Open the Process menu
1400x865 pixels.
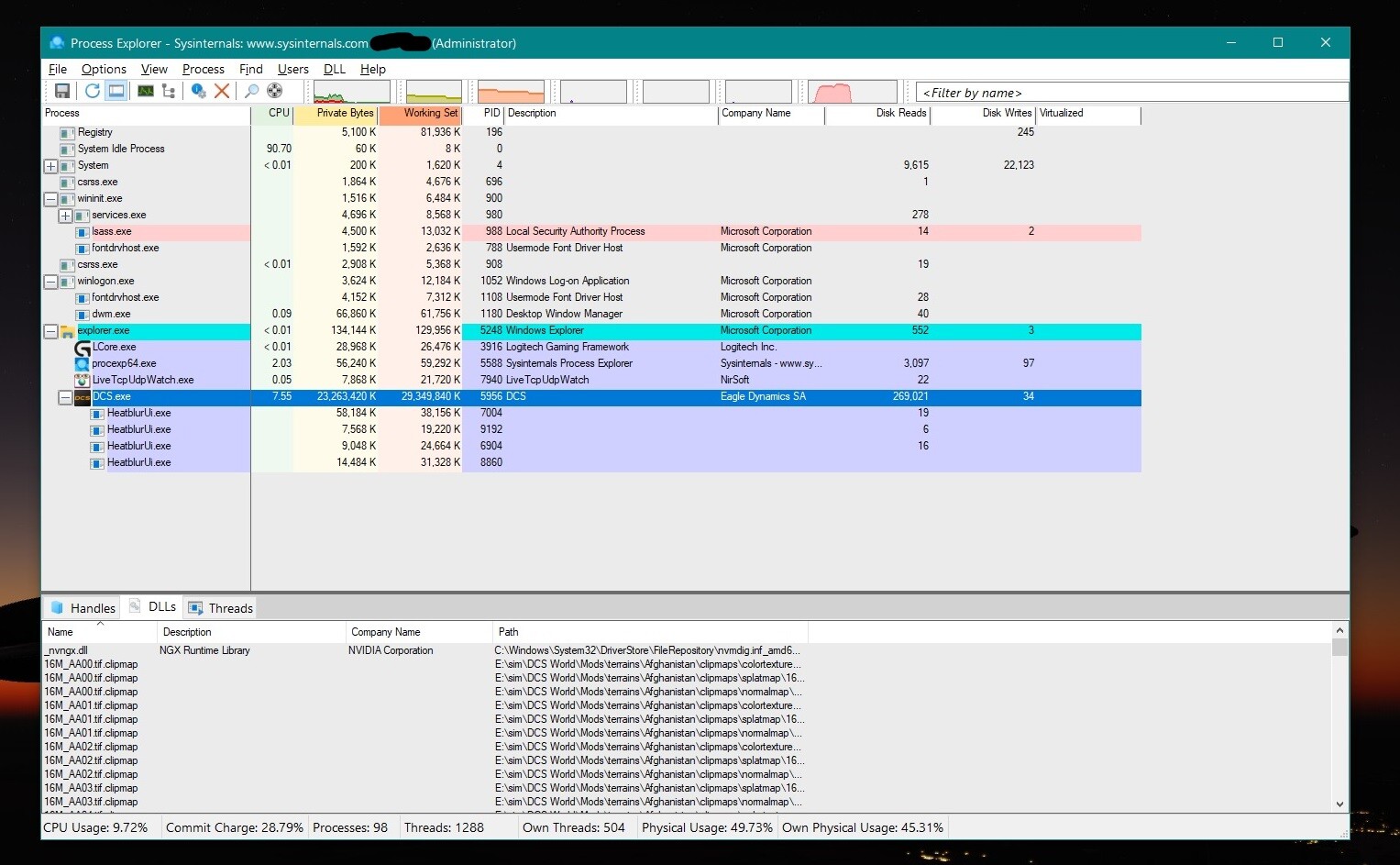(204, 69)
